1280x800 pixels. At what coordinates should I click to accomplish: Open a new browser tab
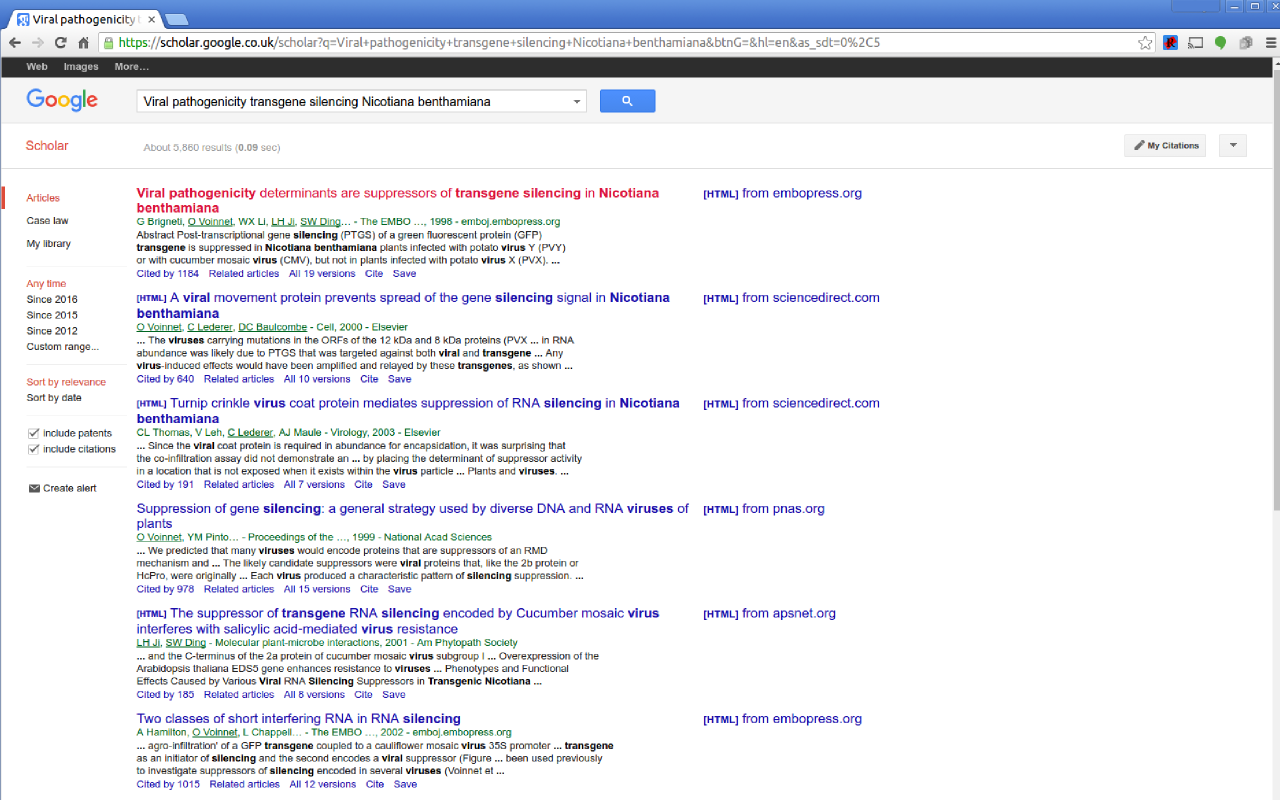(176, 19)
